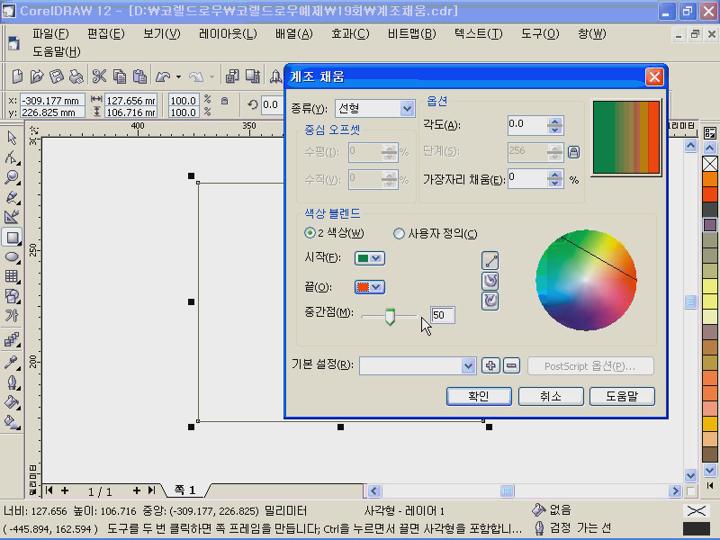Click the Copy icon in toolbar
The width and height of the screenshot is (720, 540).
(119, 76)
